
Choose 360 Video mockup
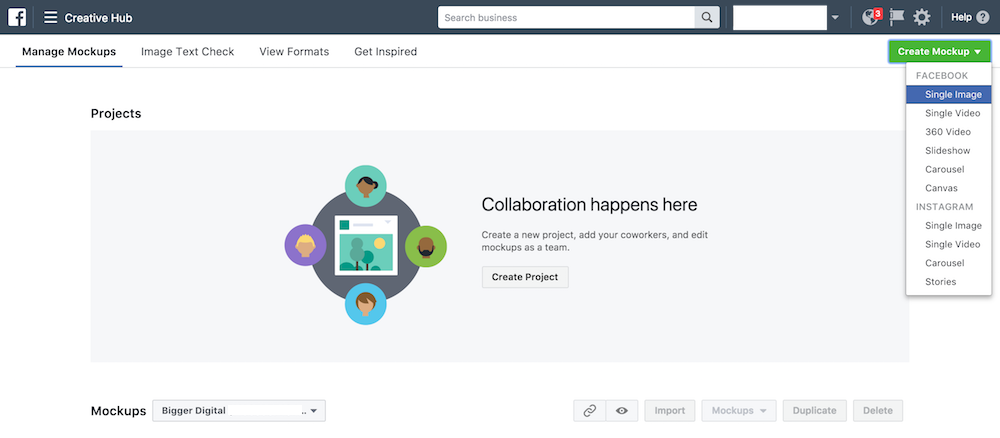[x=948, y=132]
